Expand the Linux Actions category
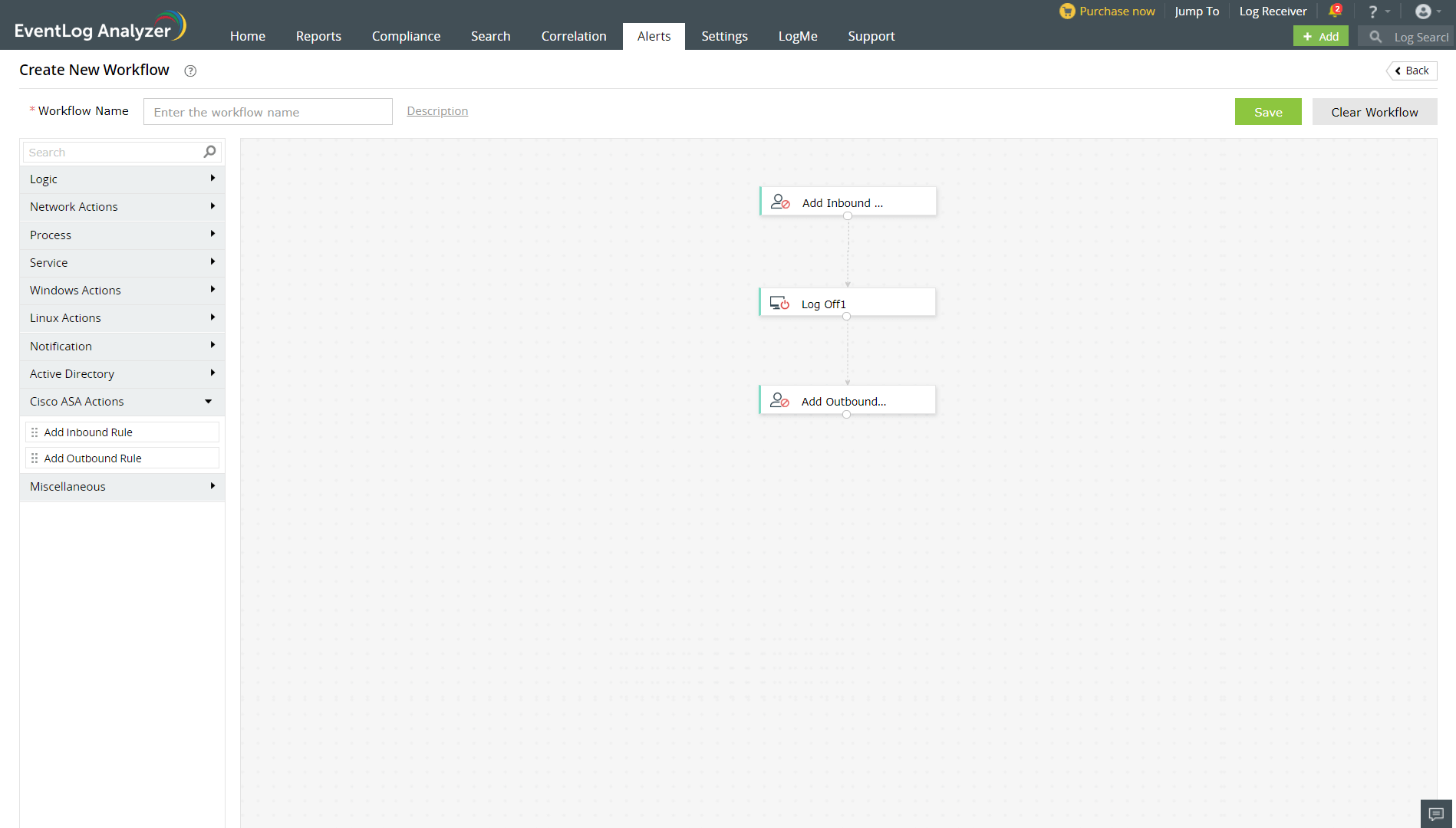The image size is (1456, 828). point(122,318)
